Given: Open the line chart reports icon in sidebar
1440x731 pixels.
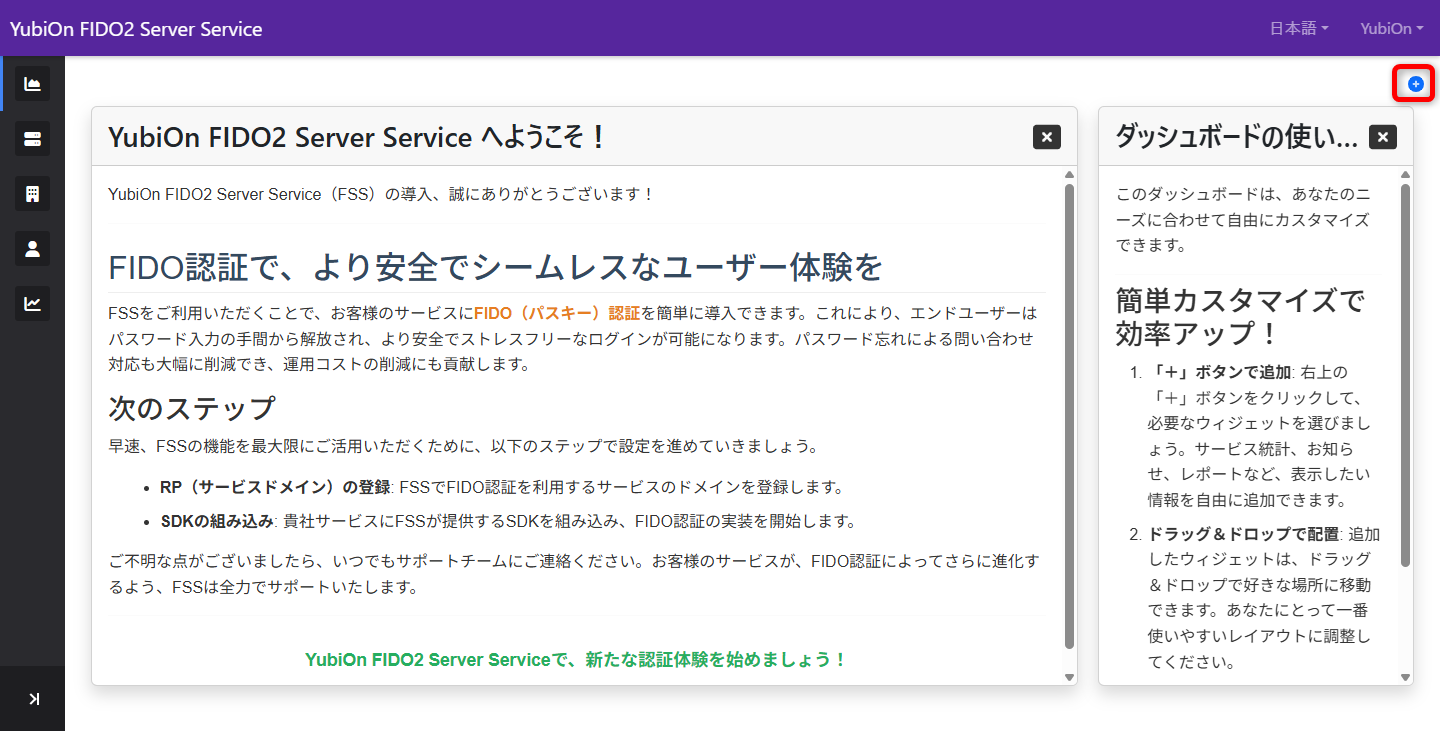Looking at the screenshot, I should click(32, 303).
